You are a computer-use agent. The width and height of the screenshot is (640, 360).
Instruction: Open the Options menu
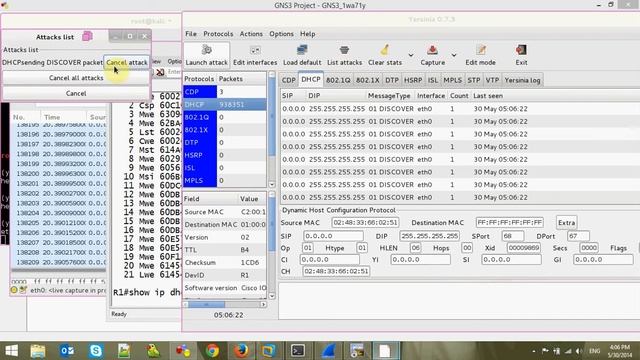(x=281, y=34)
